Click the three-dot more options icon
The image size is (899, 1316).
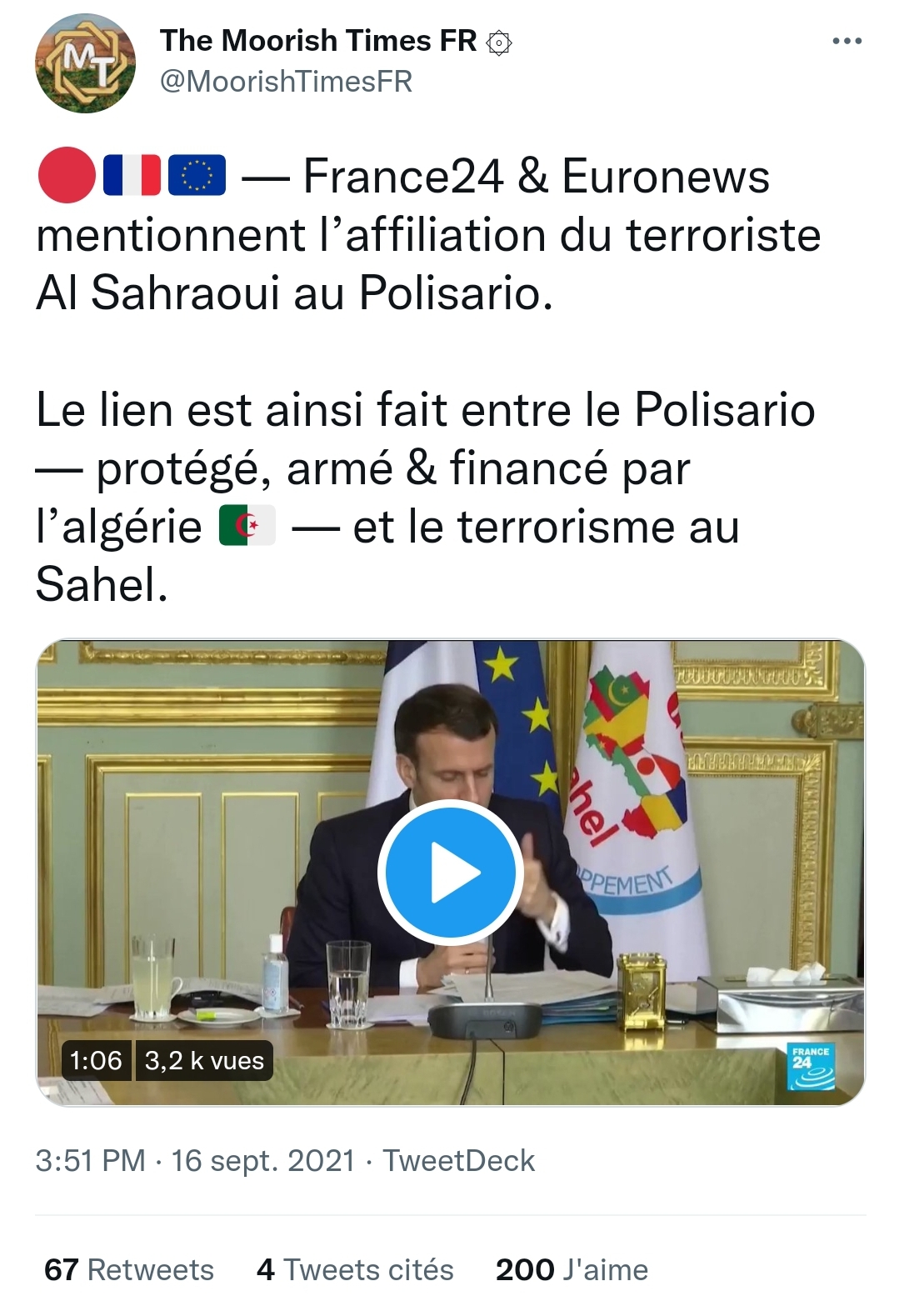coord(847,41)
